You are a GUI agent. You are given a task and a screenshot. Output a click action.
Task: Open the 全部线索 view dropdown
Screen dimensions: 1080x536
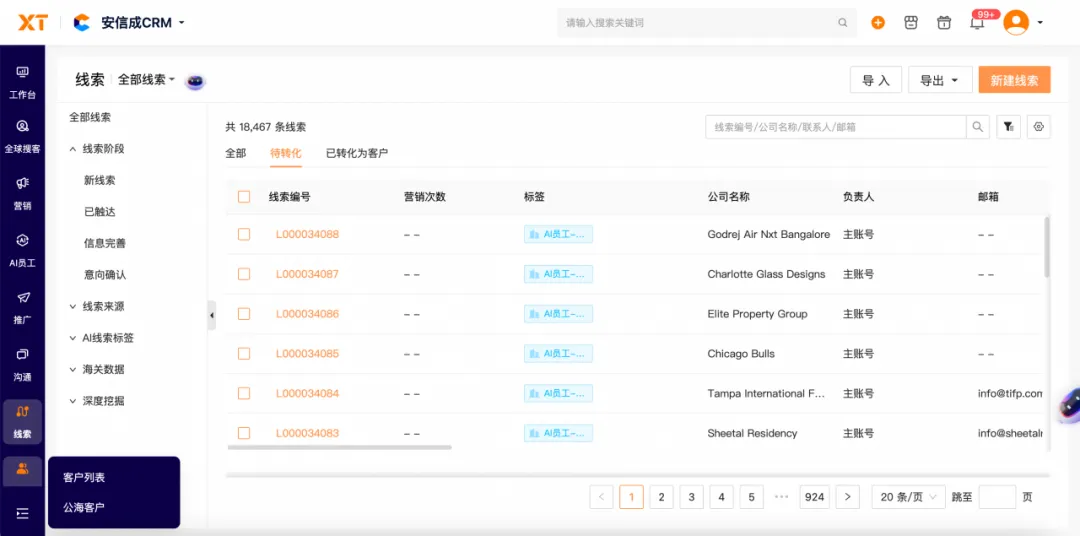[x=146, y=80]
